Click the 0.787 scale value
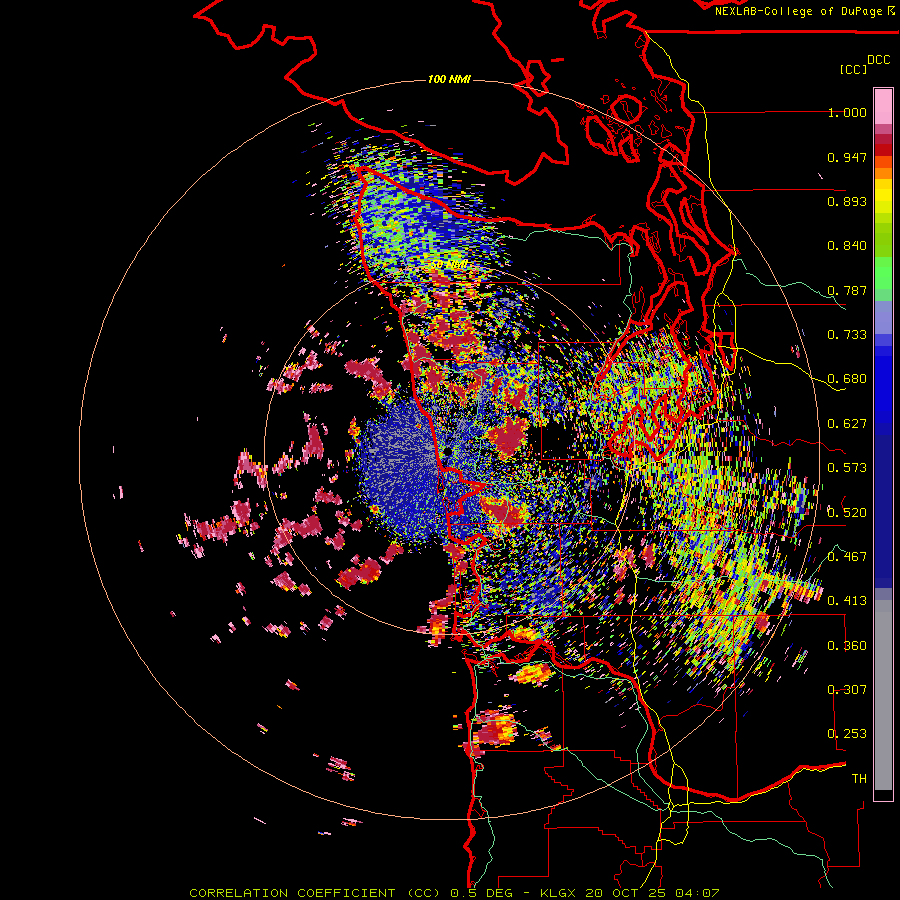 click(847, 290)
